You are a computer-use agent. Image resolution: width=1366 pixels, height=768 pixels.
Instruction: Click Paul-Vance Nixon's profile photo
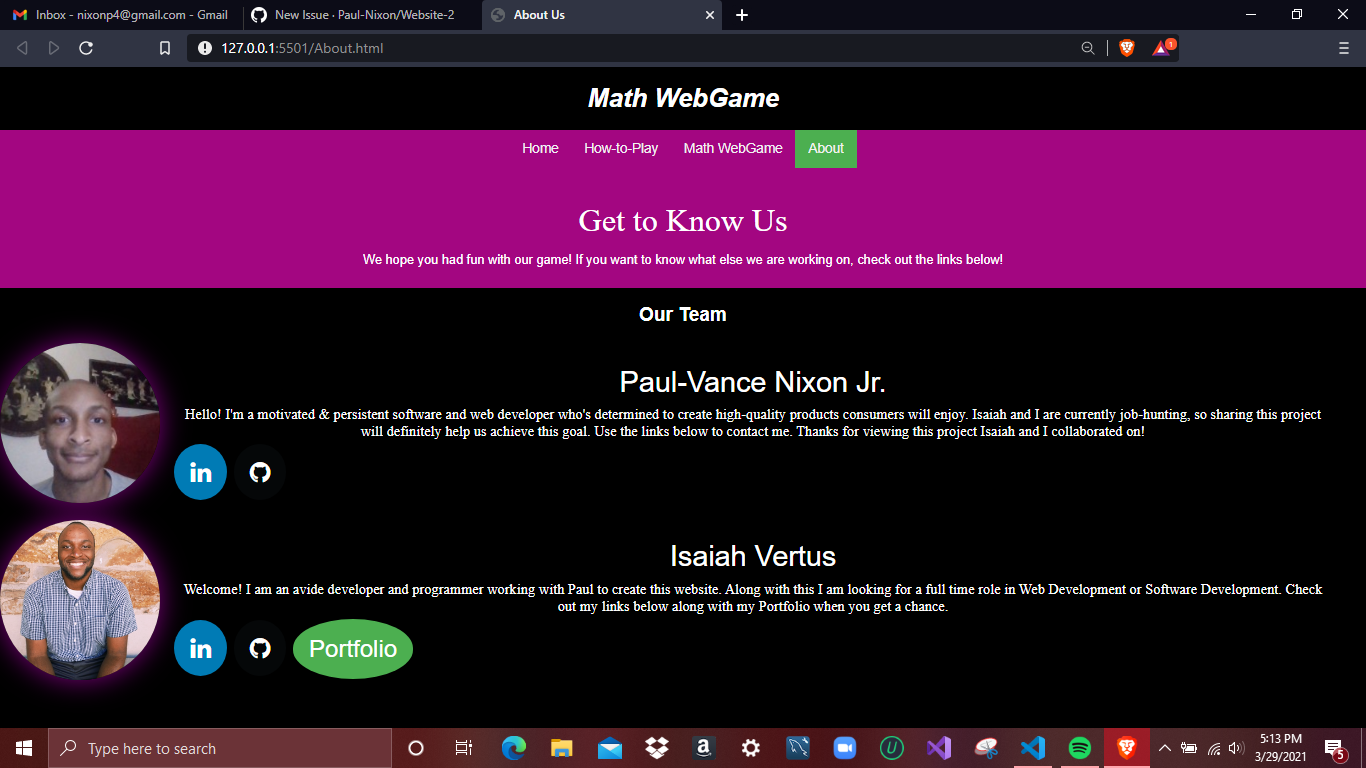[x=80, y=422]
